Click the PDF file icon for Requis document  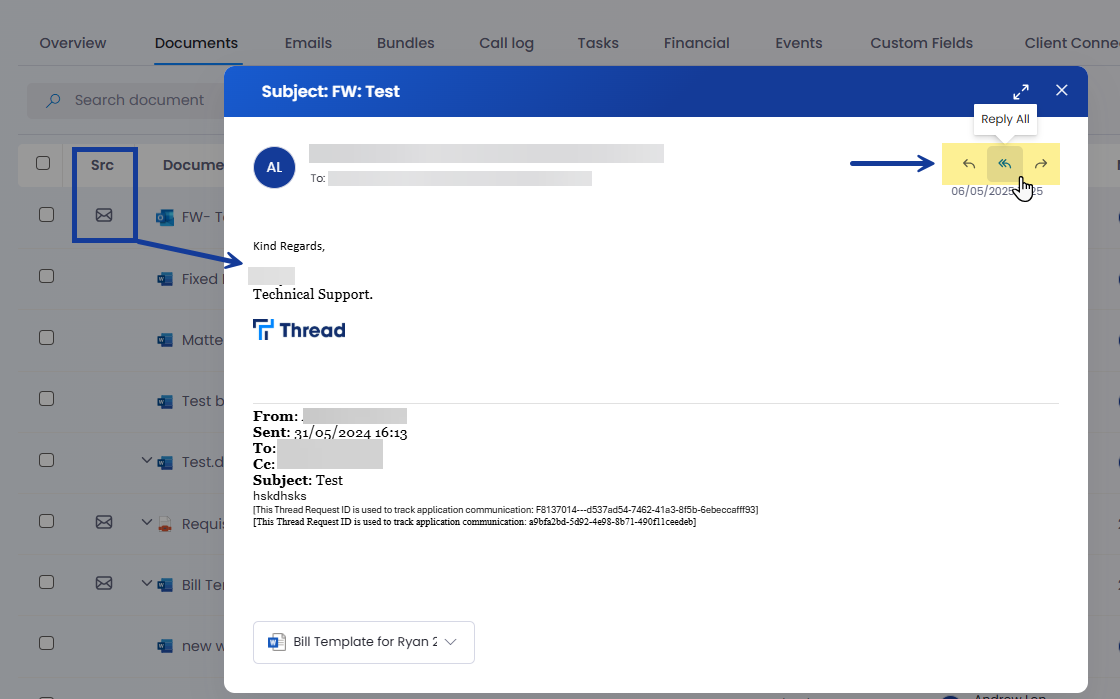pos(165,524)
